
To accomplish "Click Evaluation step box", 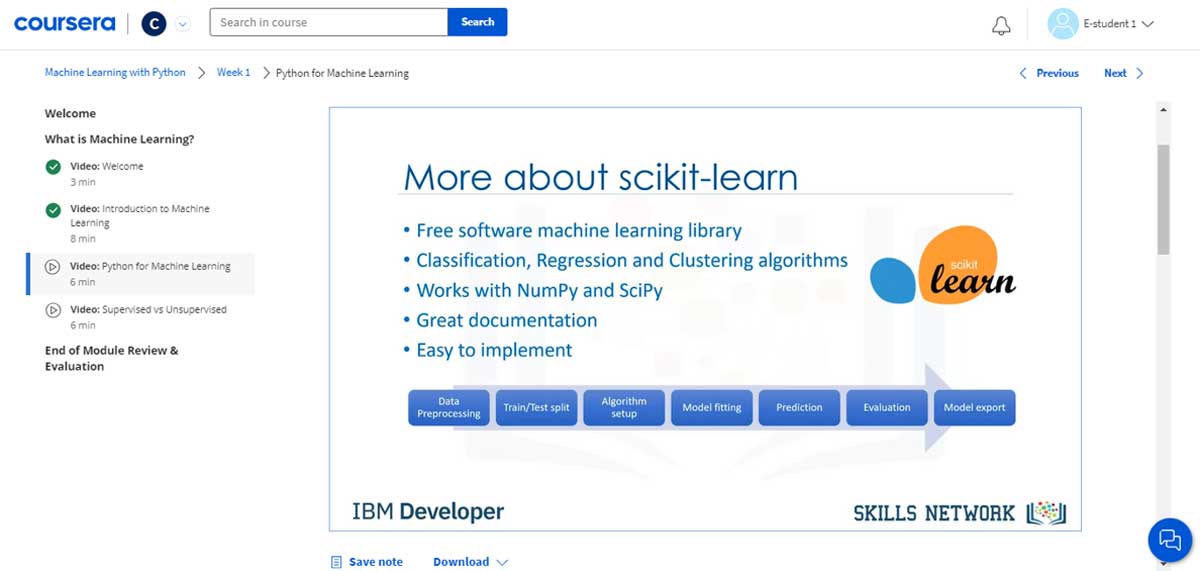I will [887, 407].
